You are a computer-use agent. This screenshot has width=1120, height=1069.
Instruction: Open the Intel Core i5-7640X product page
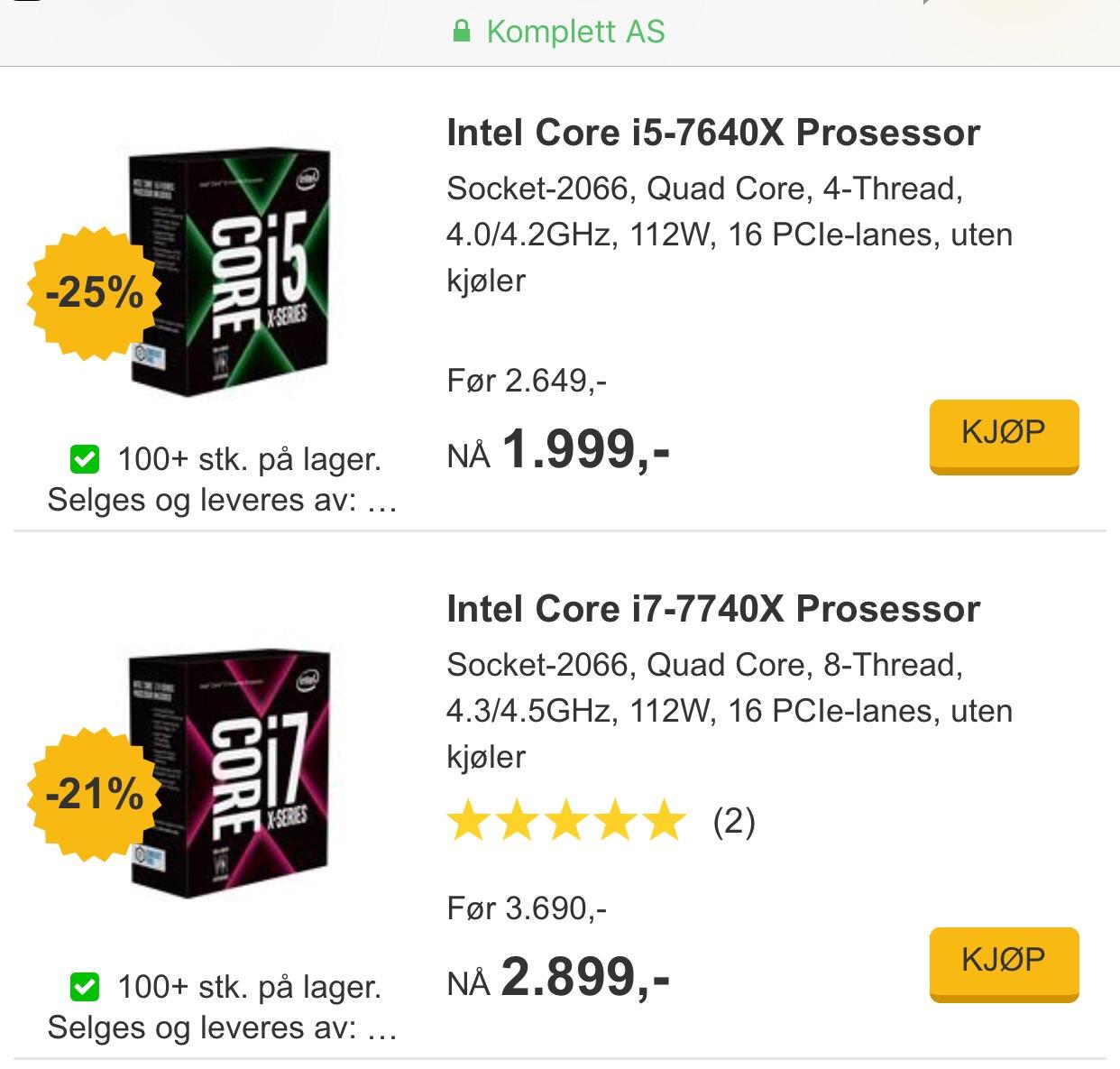(x=711, y=132)
